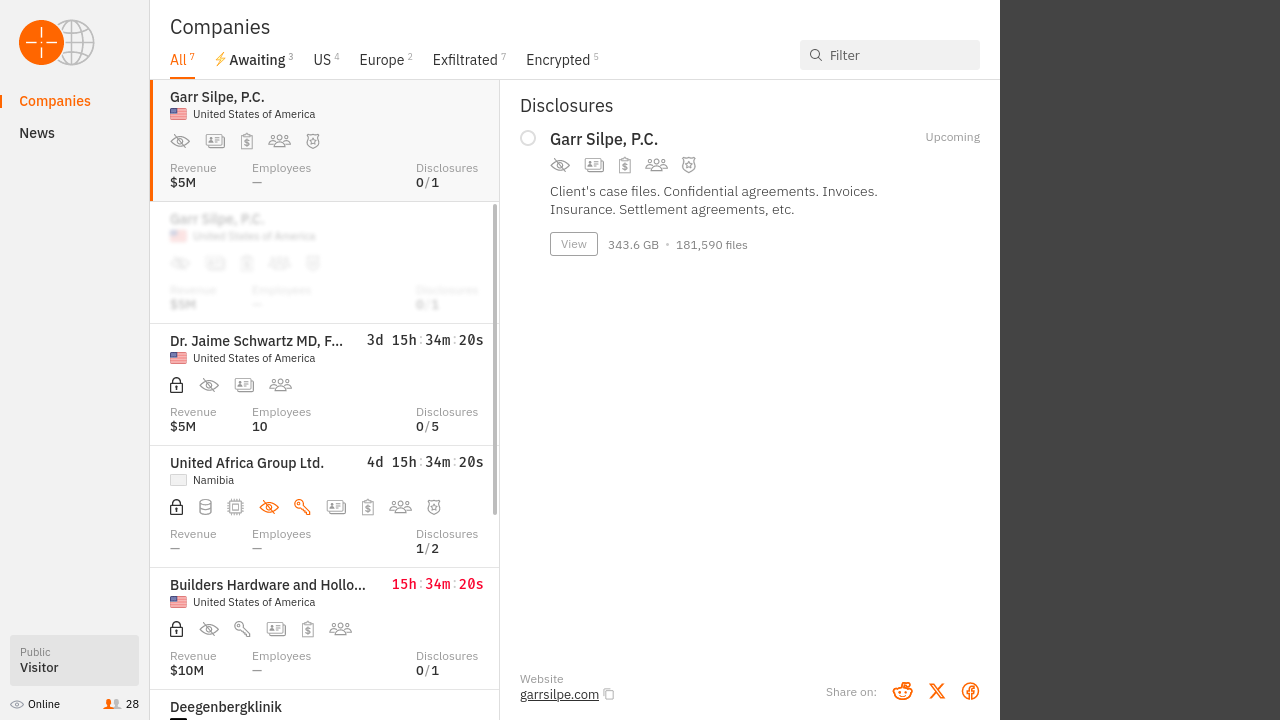This screenshot has width=1280, height=720.
Task: Select the Garr Silpe disclosure radio button
Action: [528, 138]
